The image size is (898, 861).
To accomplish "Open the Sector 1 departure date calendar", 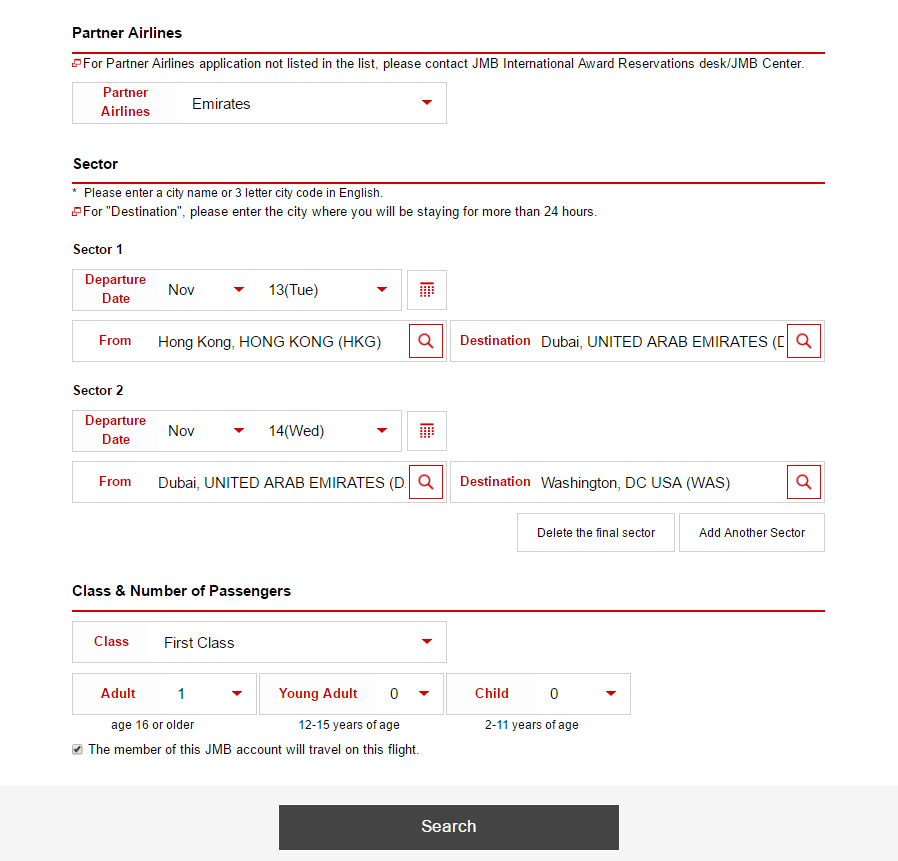I will (x=427, y=290).
